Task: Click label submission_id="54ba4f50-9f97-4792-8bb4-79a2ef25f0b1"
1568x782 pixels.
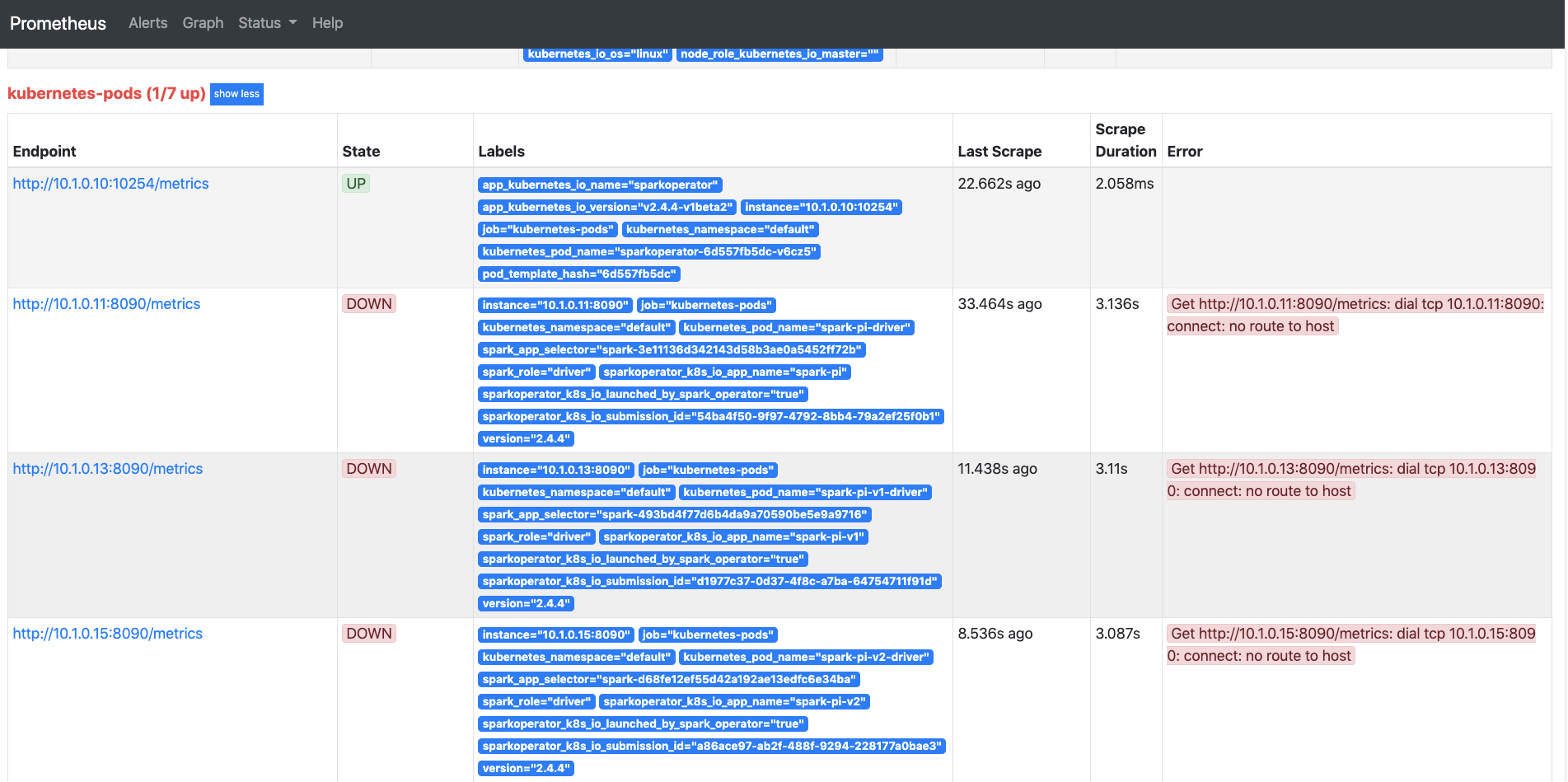Action: click(x=711, y=417)
